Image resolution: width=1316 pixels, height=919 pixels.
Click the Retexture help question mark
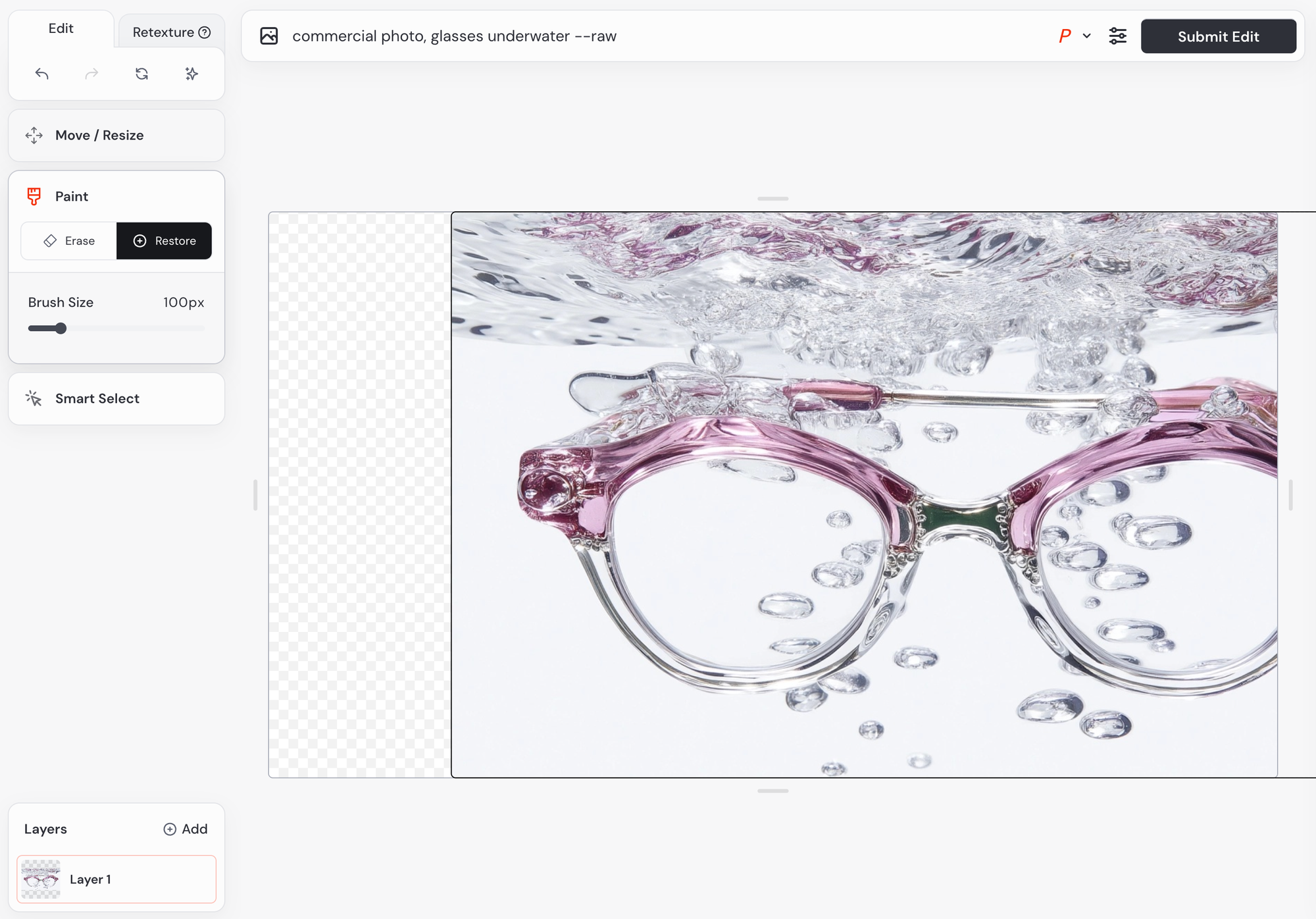tap(205, 32)
